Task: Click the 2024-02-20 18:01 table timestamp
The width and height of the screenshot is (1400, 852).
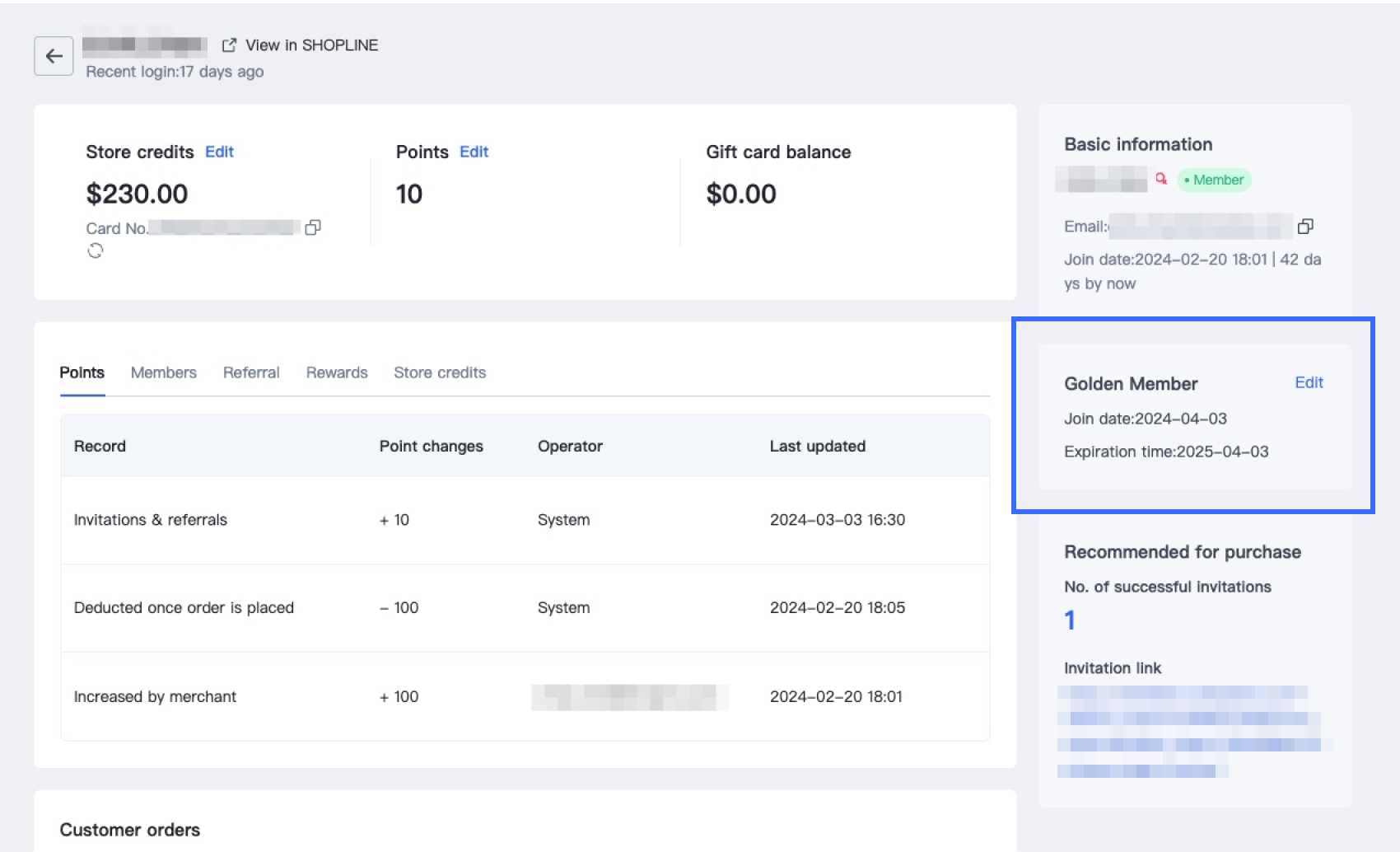Action: pyautogui.click(x=836, y=696)
